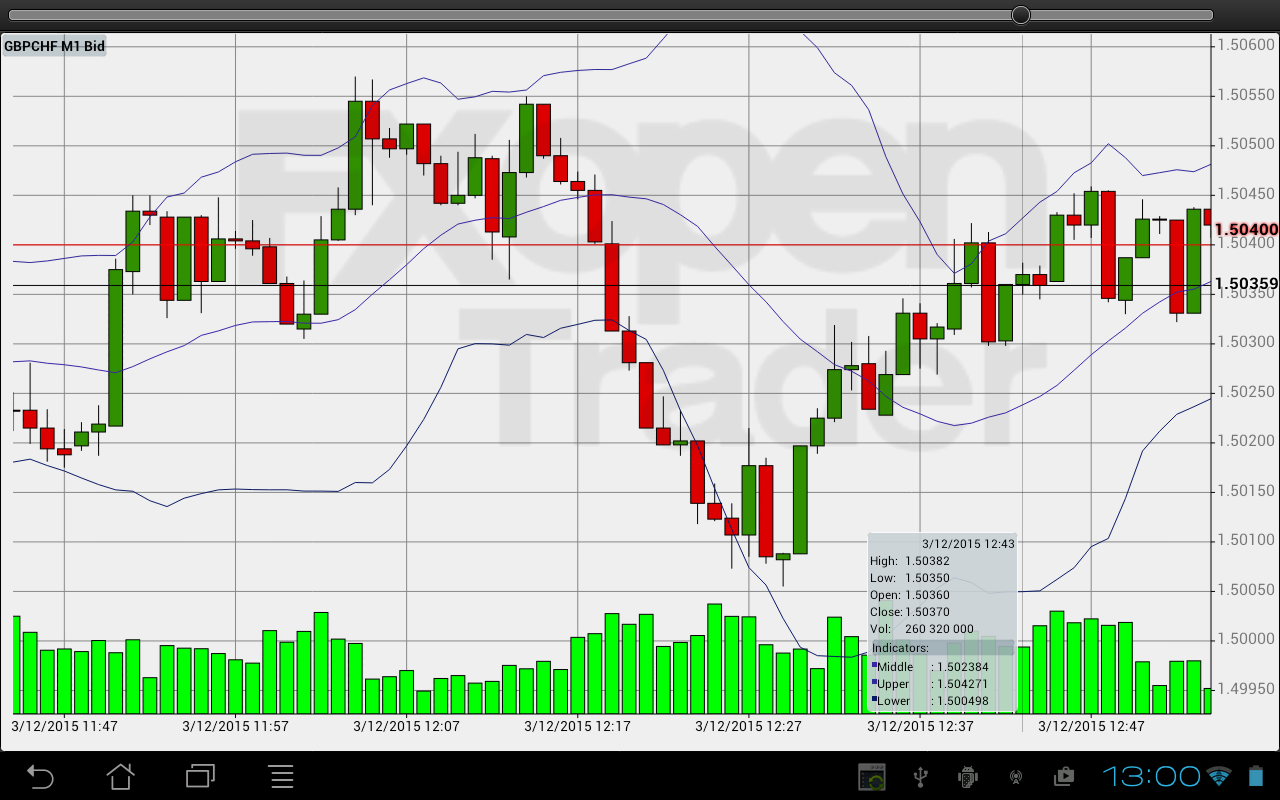This screenshot has width=1280, height=800.
Task: Tap the Open: 1.50360 value
Action: [x=910, y=595]
